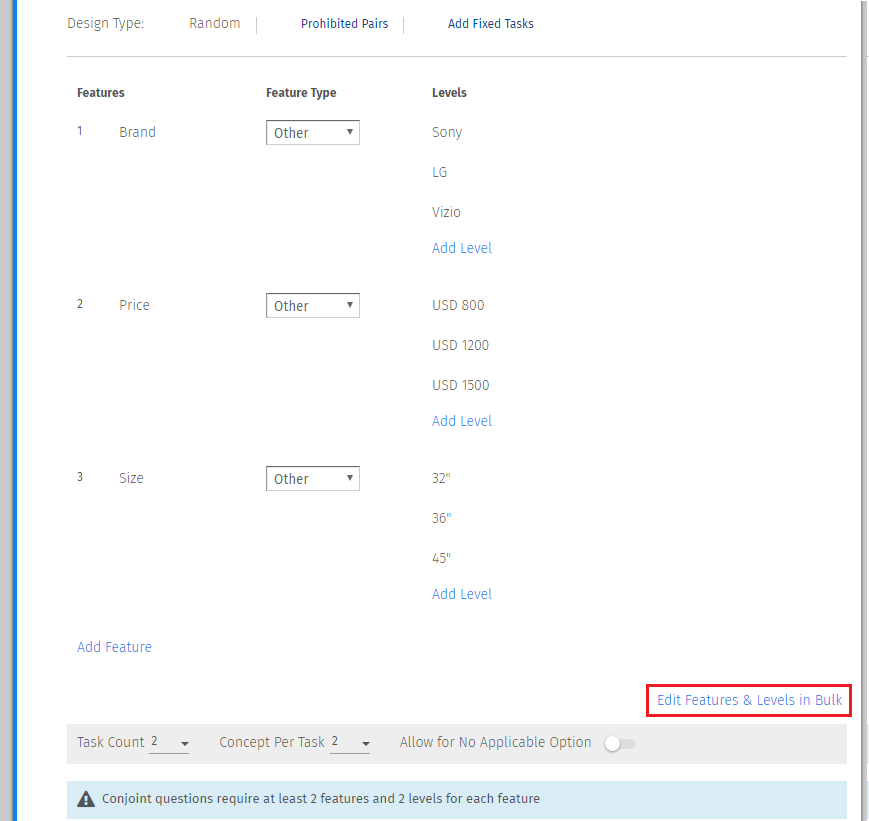Image resolution: width=869 pixels, height=821 pixels.
Task: Click Add Level under Price levels
Action: (x=461, y=421)
